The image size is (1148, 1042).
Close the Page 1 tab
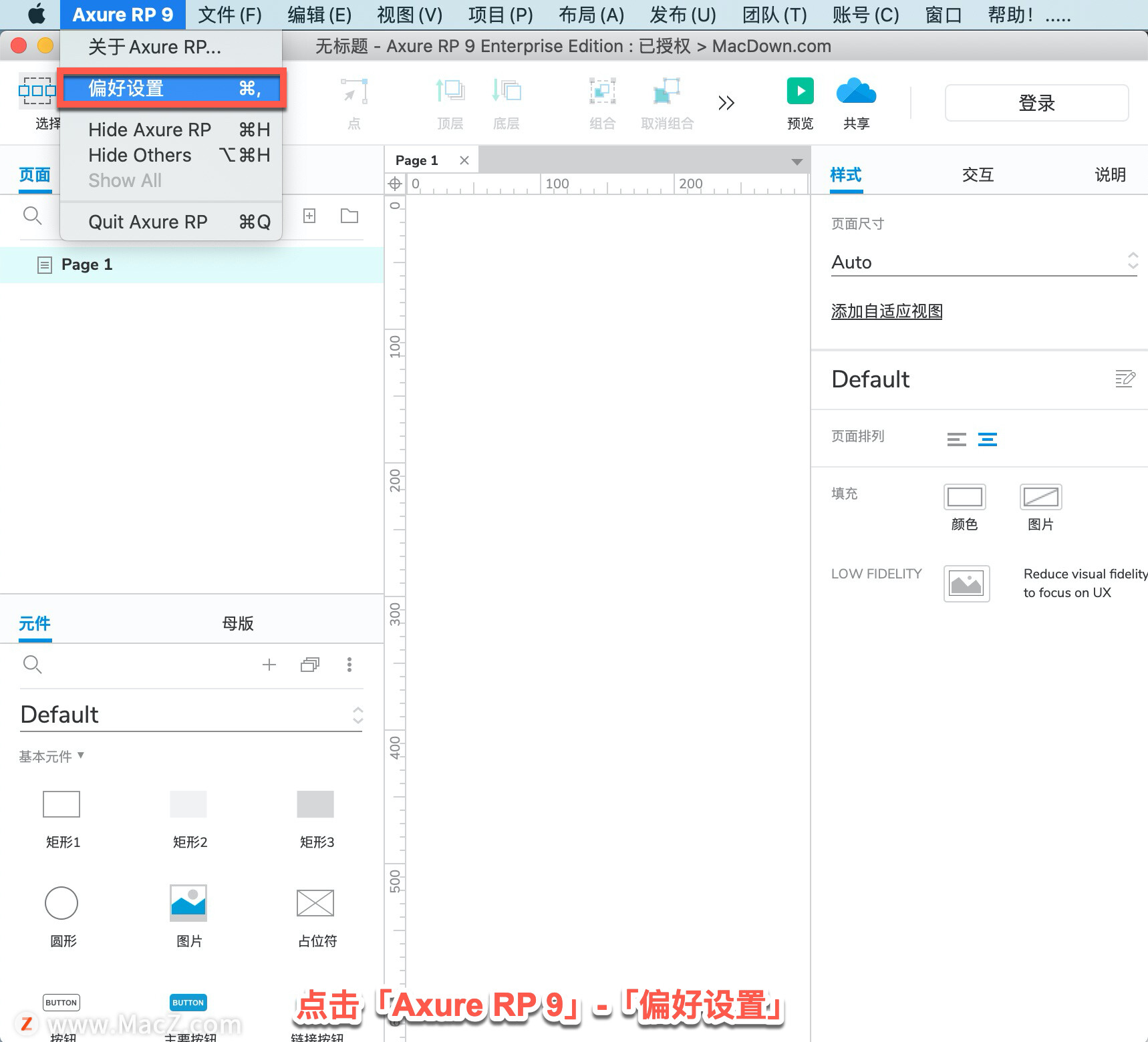point(464,160)
